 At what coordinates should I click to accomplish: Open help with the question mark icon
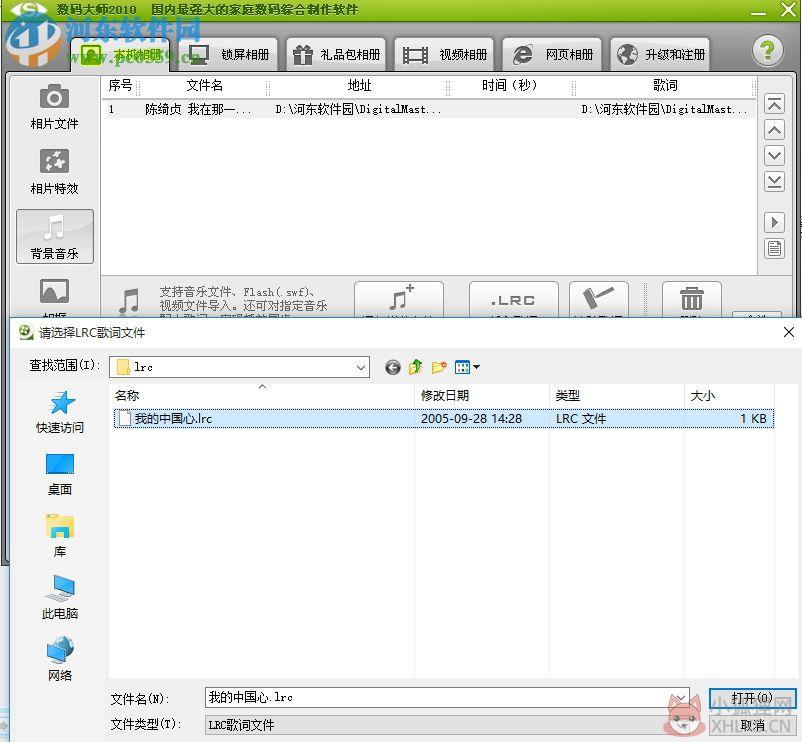tap(767, 51)
